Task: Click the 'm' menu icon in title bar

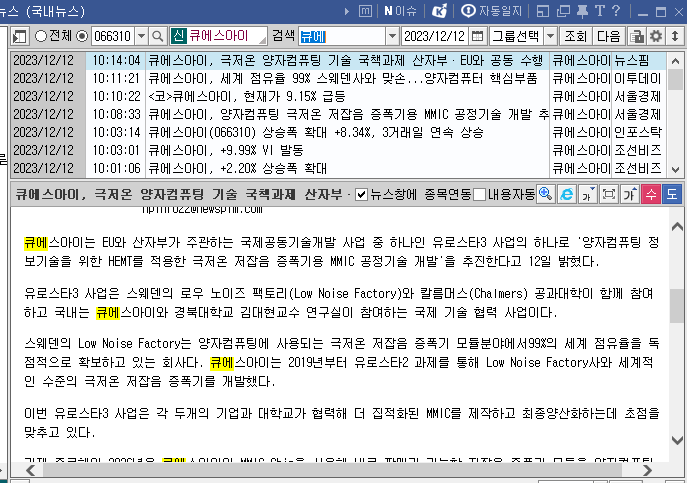Action: (x=365, y=11)
